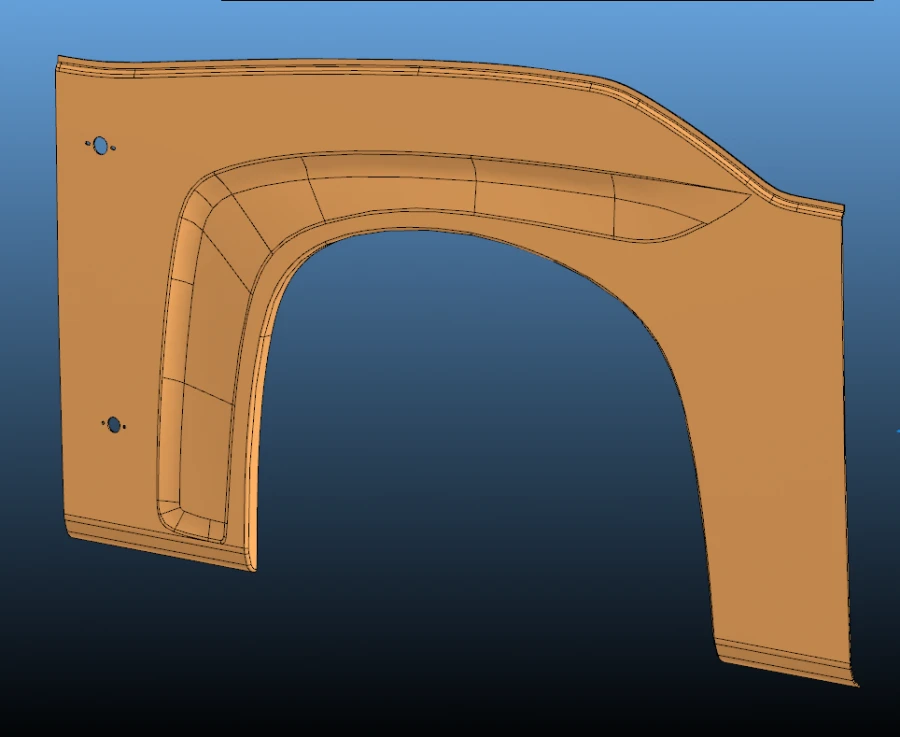Click the pointed tip of the flare recess
900x737 pixels.
(x=746, y=193)
